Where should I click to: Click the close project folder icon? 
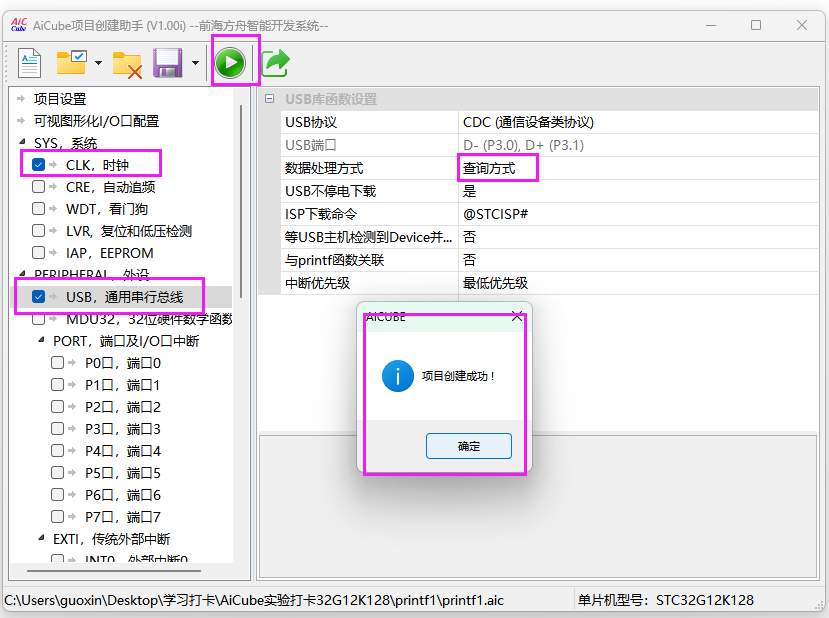[127, 64]
